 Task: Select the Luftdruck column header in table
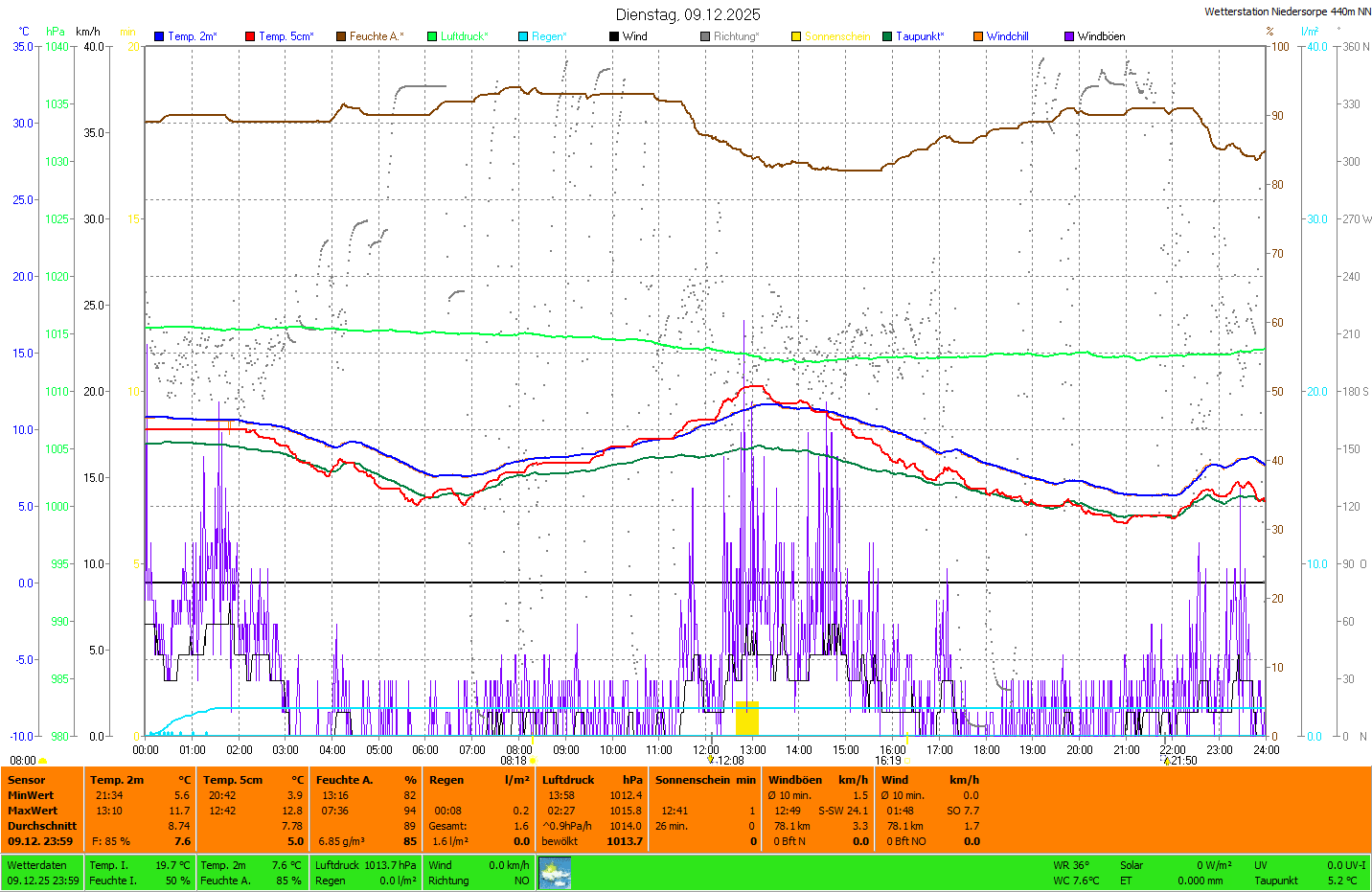568,780
